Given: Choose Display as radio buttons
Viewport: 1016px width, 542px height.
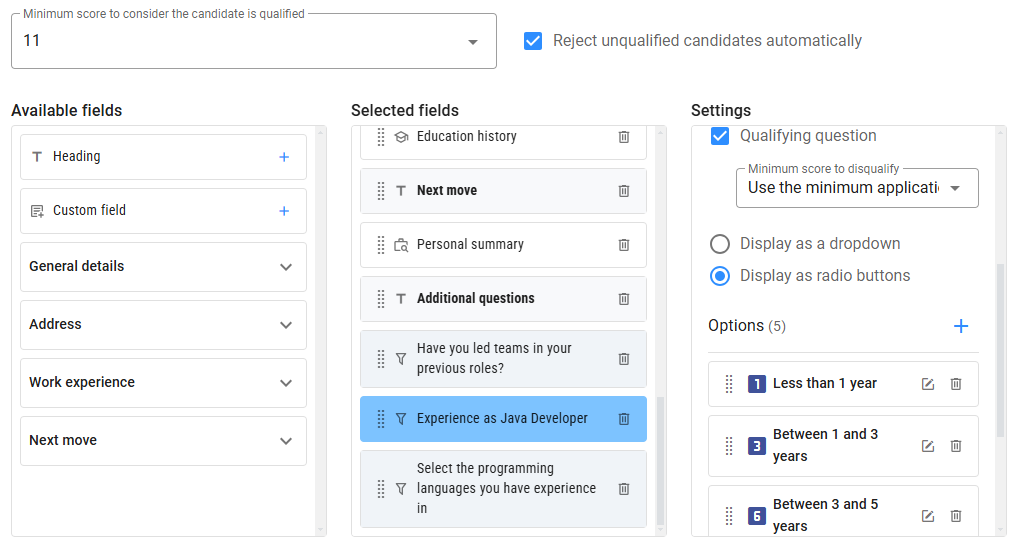Looking at the screenshot, I should click(720, 276).
